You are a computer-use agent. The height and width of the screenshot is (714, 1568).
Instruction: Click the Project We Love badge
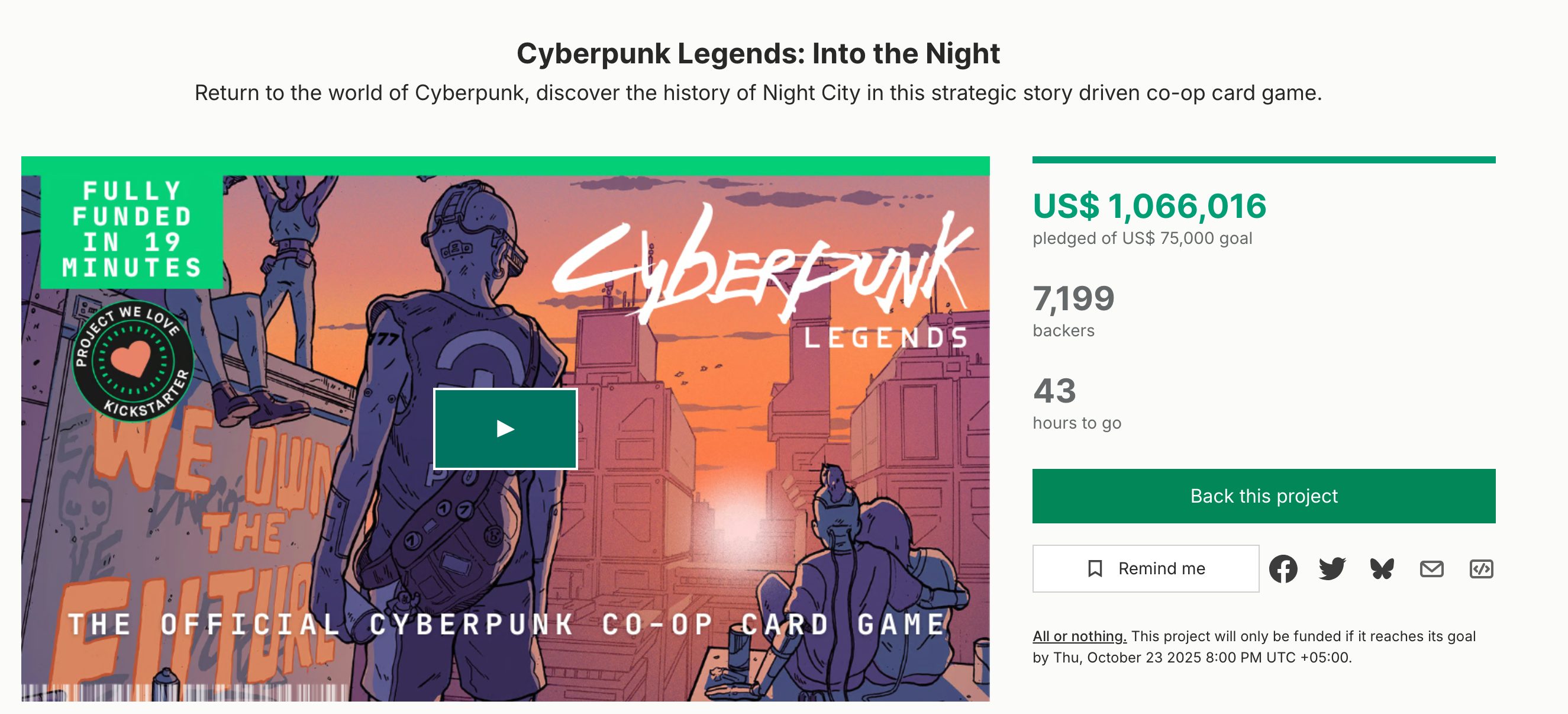pos(133,361)
